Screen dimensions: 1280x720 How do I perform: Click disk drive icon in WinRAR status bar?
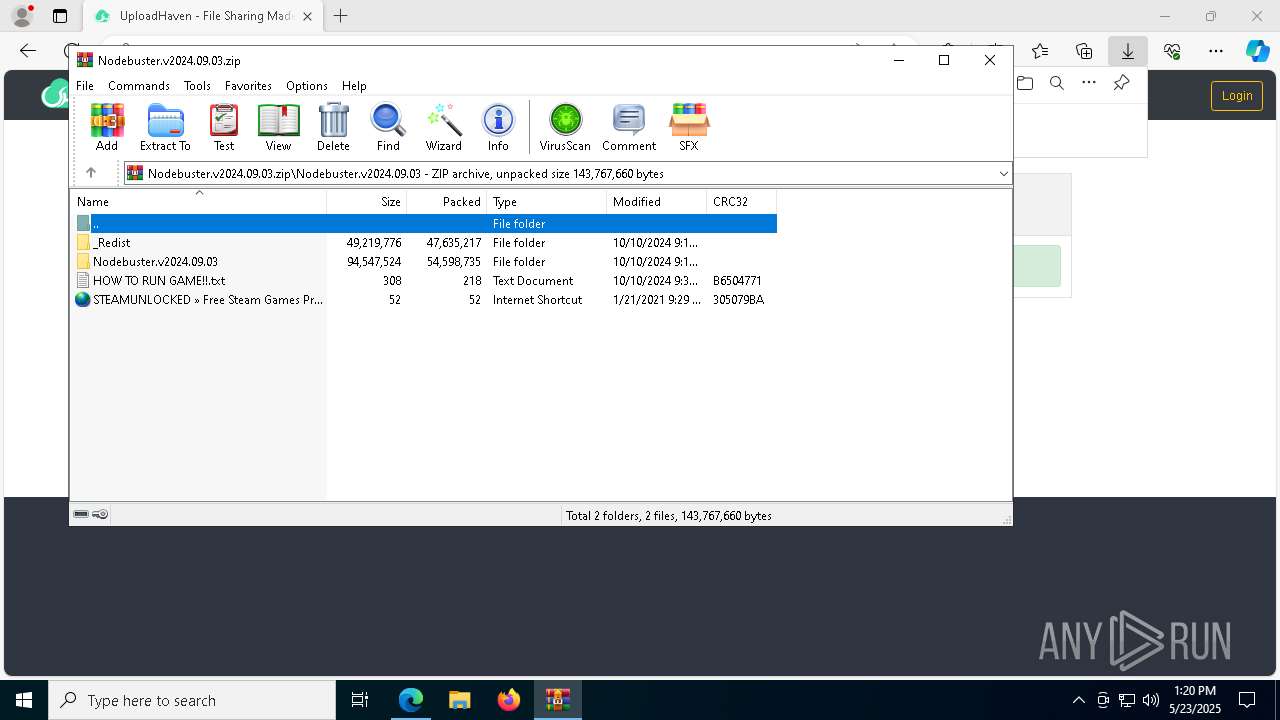coord(81,514)
